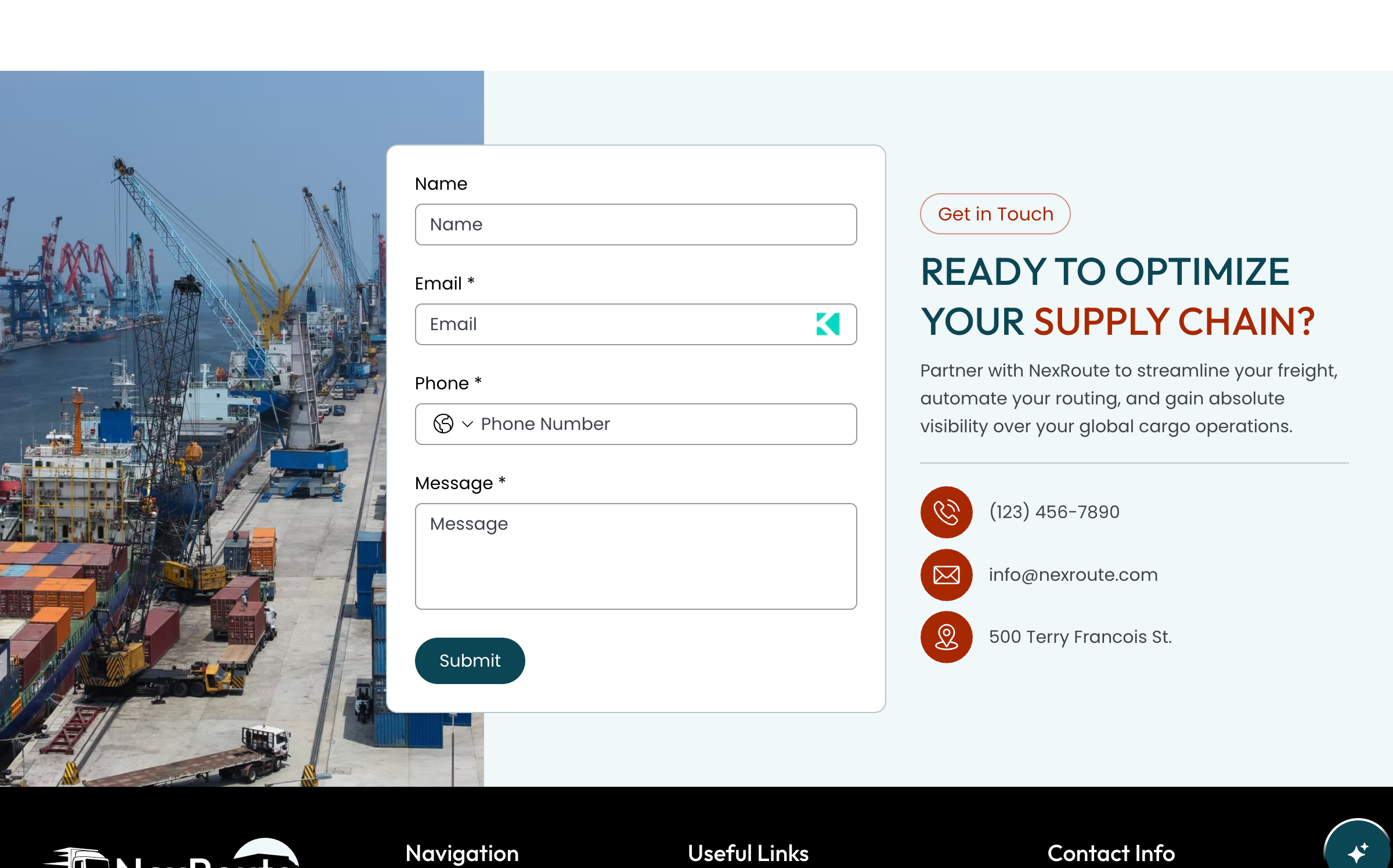Image resolution: width=1393 pixels, height=868 pixels.
Task: Click the red map pin location icon
Action: click(x=946, y=636)
